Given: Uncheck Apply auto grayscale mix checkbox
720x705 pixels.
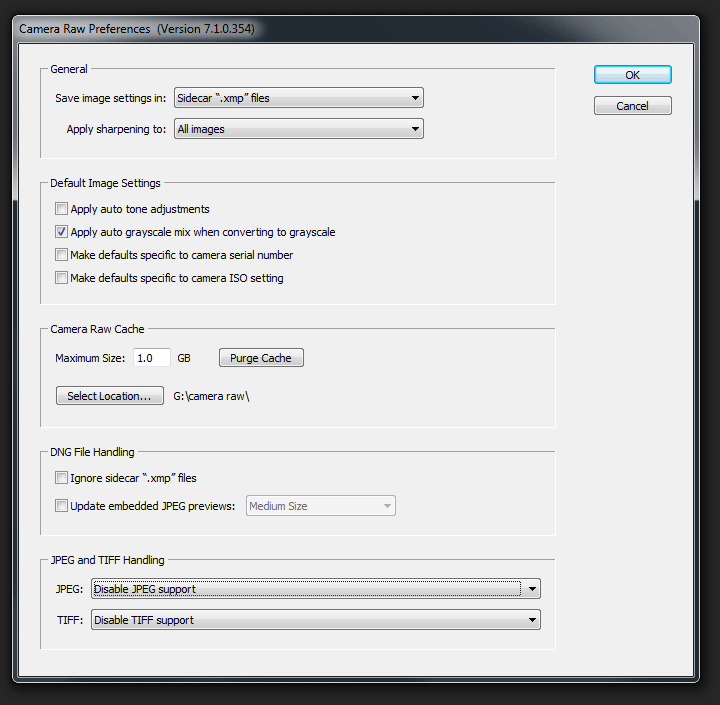Looking at the screenshot, I should tap(61, 232).
